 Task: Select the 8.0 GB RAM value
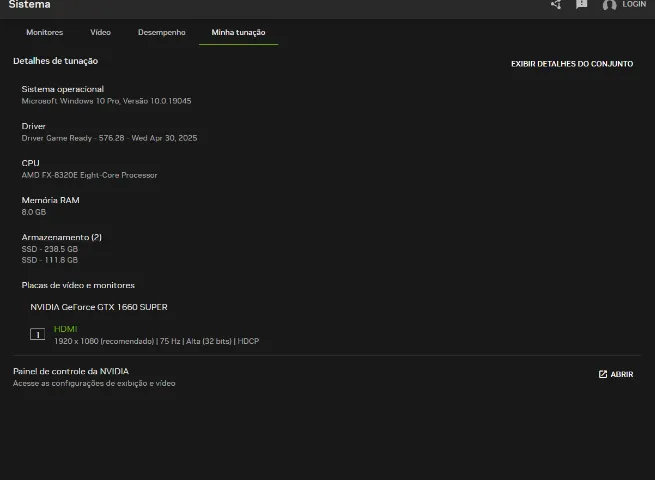click(x=34, y=212)
